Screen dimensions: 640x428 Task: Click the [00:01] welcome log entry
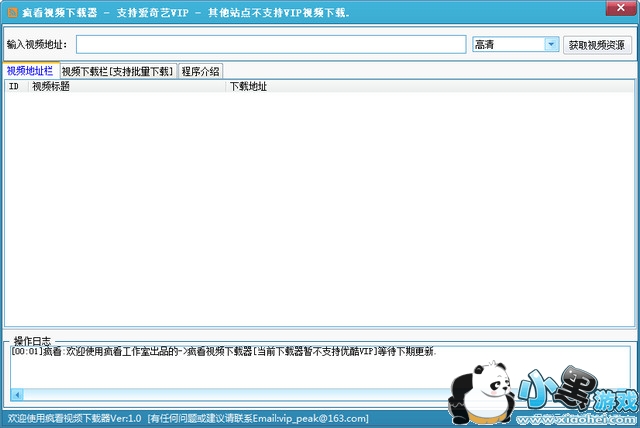(224, 351)
